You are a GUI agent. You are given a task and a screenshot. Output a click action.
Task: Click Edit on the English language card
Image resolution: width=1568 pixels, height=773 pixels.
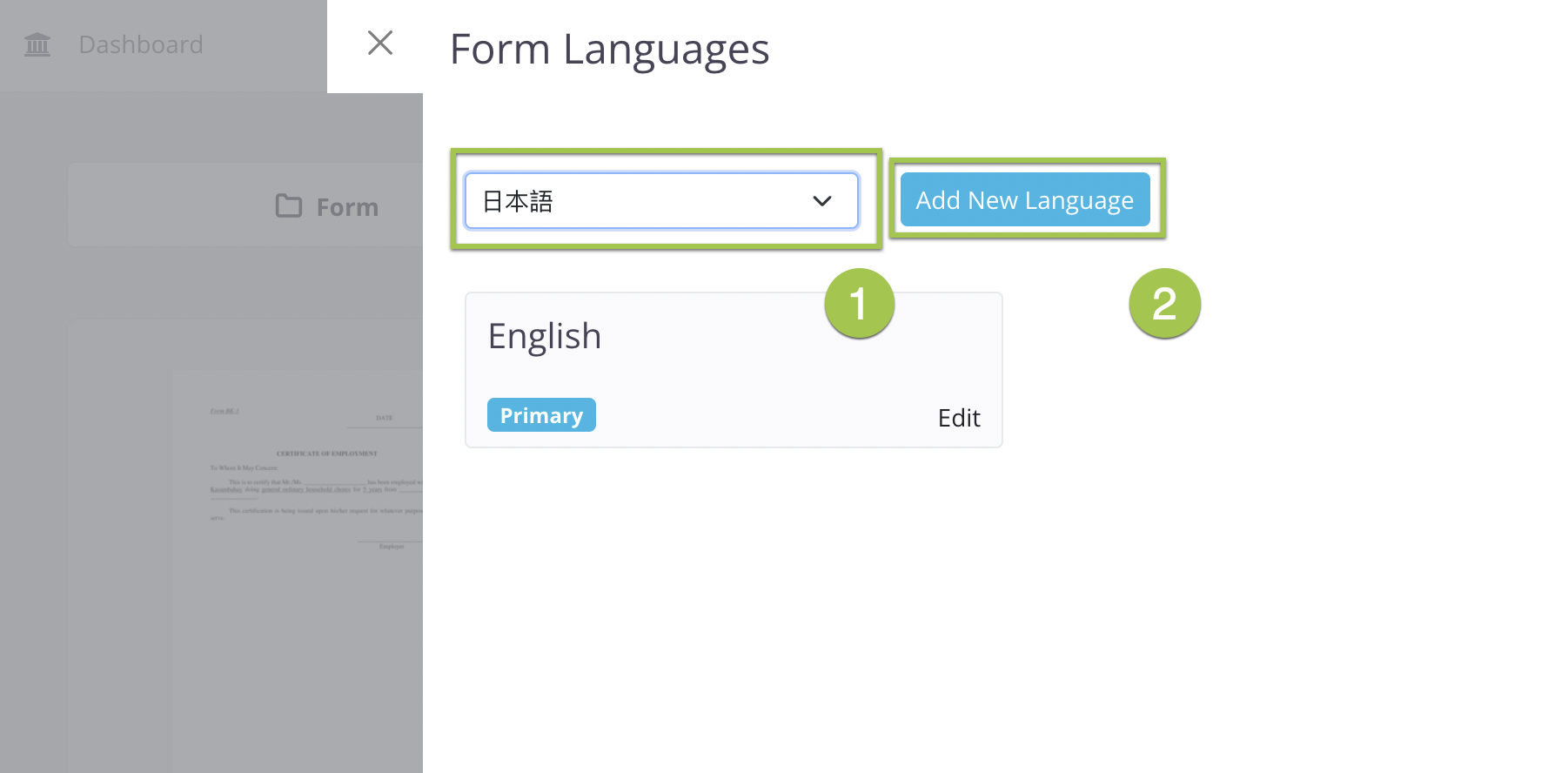tap(958, 418)
